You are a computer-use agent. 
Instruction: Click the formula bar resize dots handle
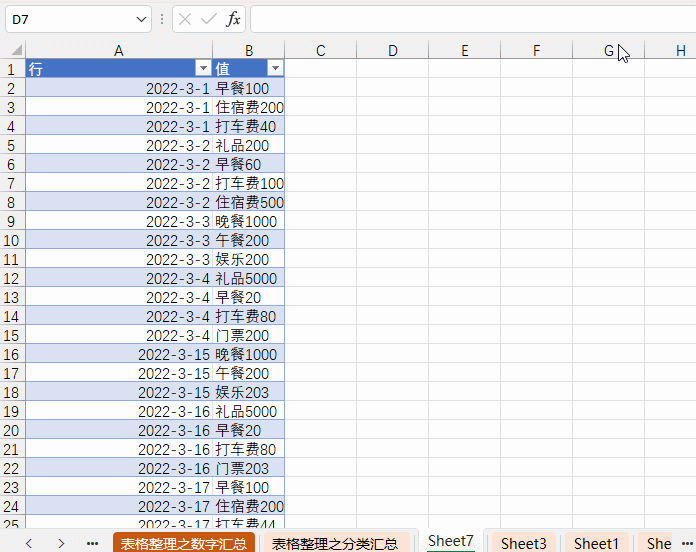(162, 19)
